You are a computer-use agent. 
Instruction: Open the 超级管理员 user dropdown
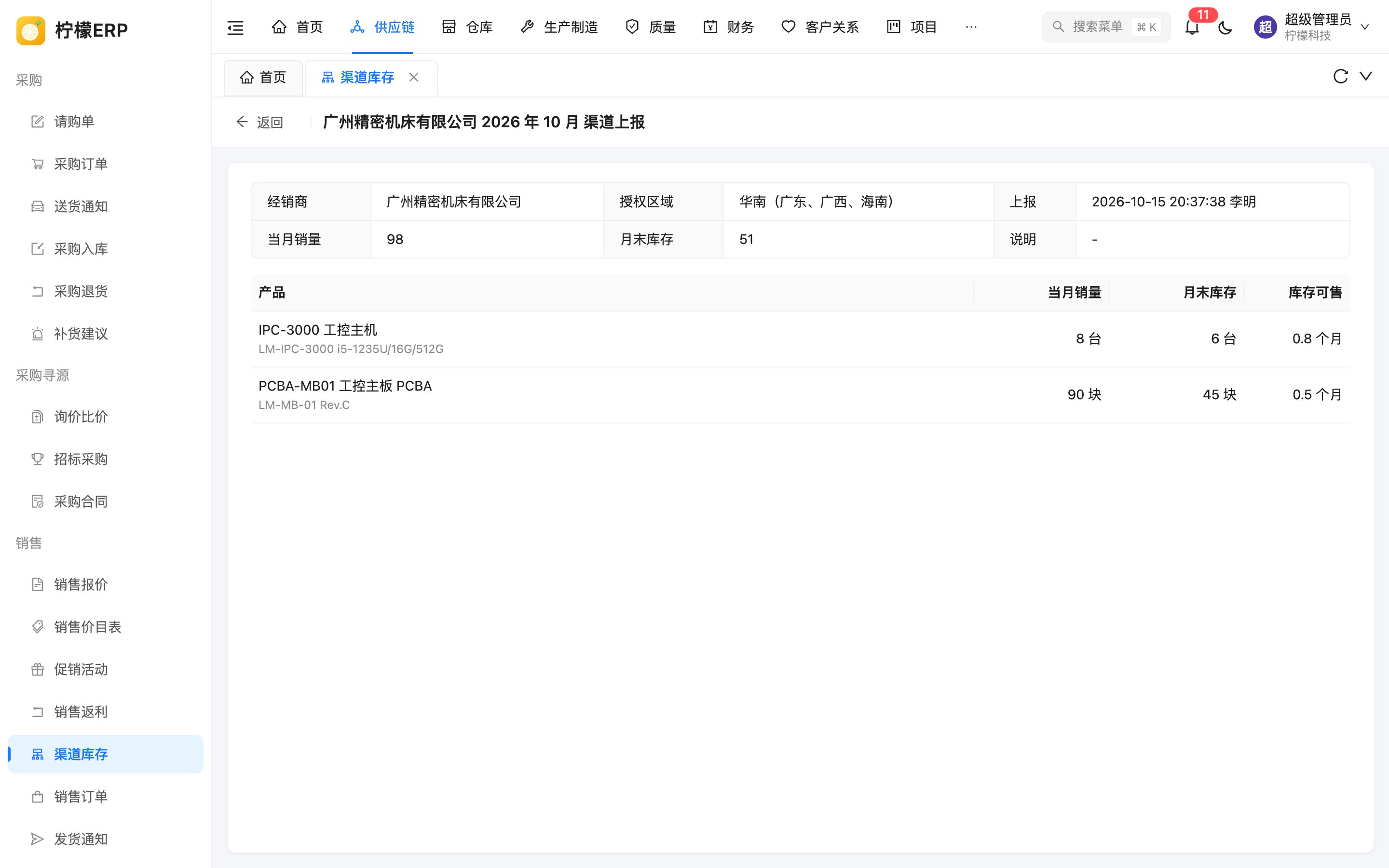[x=1312, y=27]
